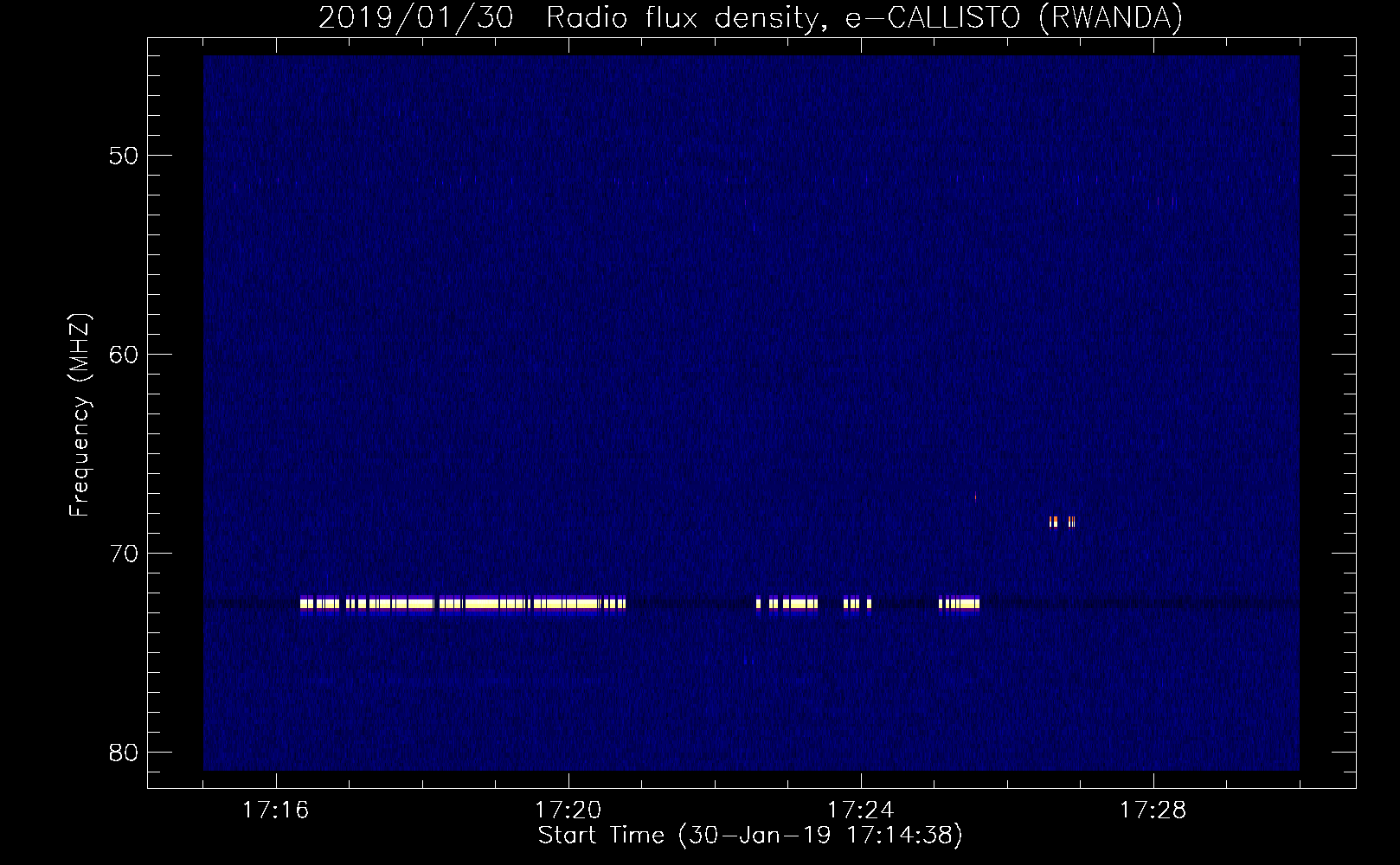Click the 17:24 time axis label
The image size is (1400, 865).
(861, 811)
